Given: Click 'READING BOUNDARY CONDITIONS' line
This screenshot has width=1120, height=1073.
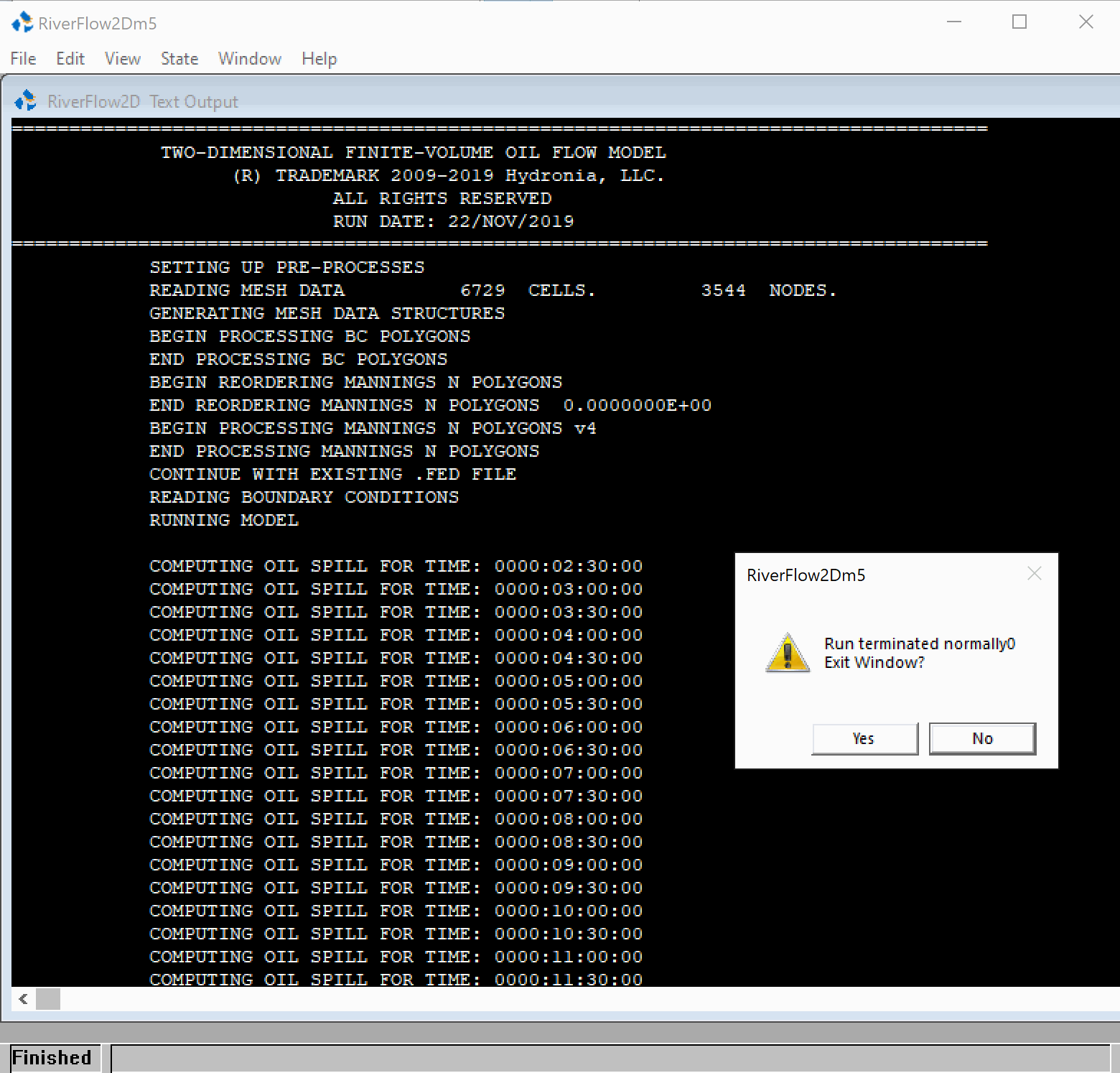Looking at the screenshot, I should (304, 497).
